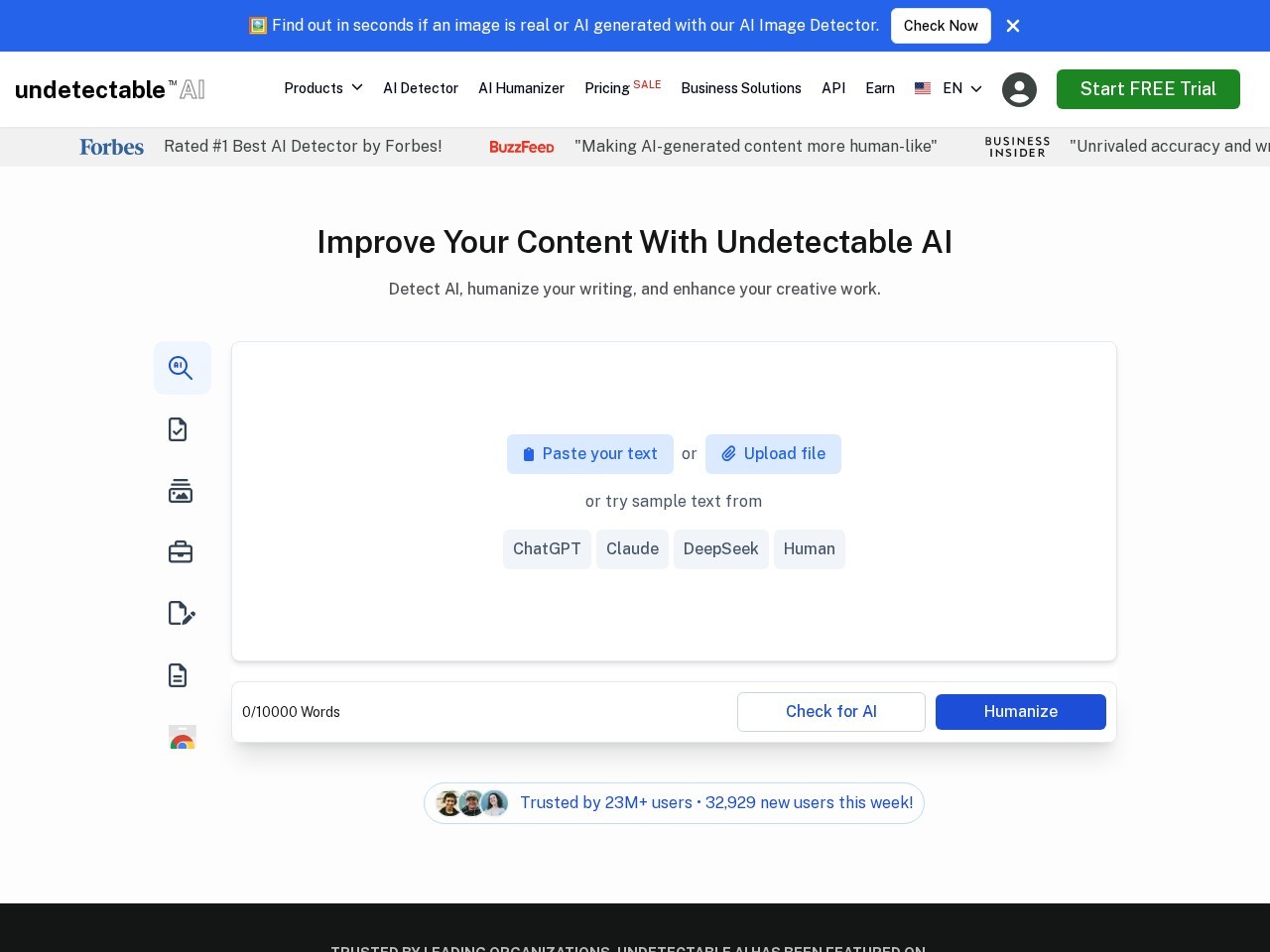Viewport: 1270px width, 952px height.
Task: Click the AI Image Detector banner message text
Action: [564, 26]
